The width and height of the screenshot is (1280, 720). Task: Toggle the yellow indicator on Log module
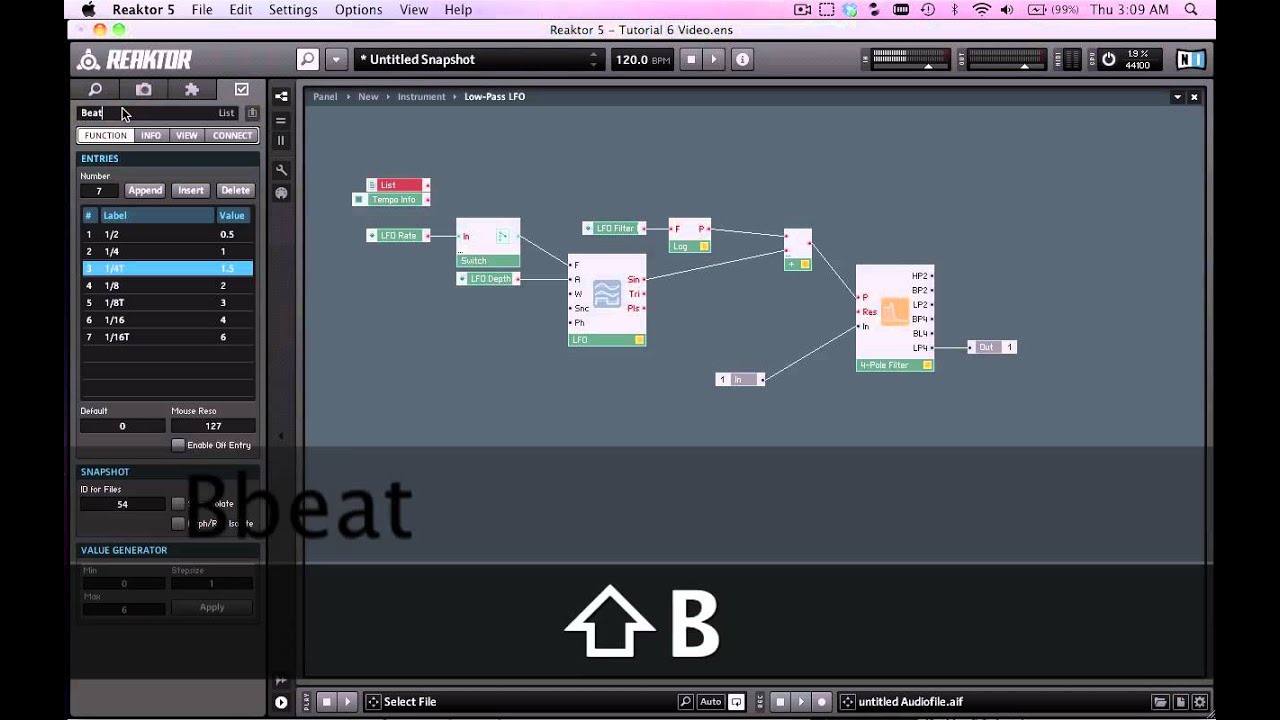704,246
